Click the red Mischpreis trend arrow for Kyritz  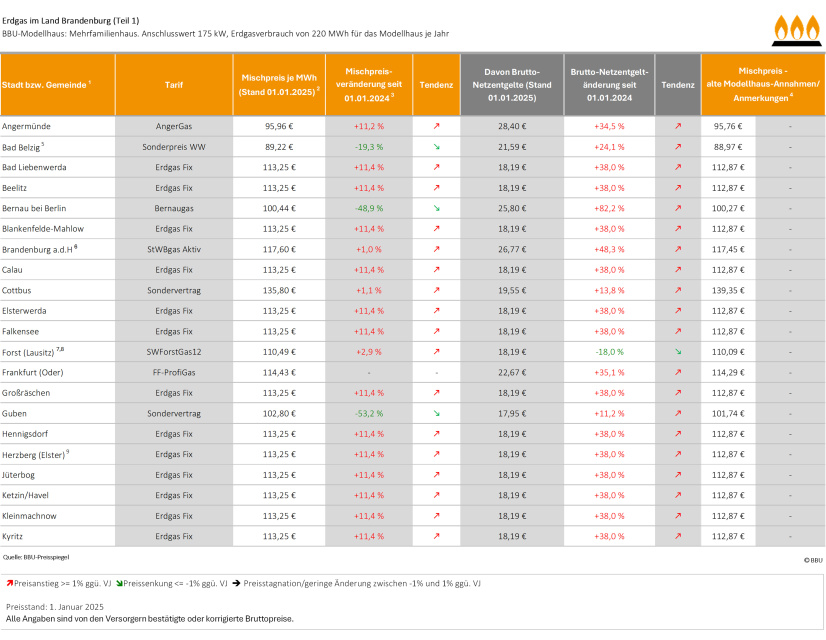[x=436, y=536]
